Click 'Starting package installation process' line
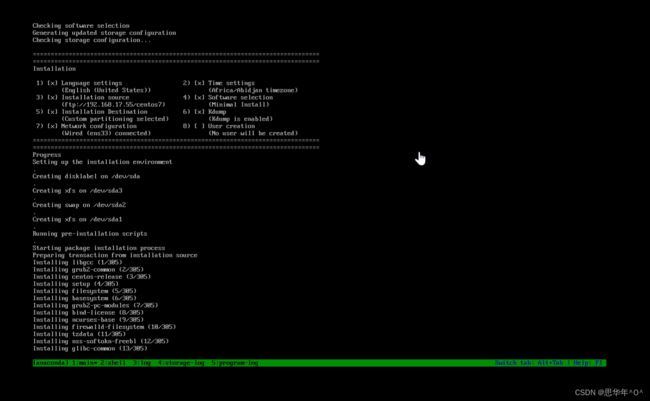The image size is (650, 401). point(99,248)
